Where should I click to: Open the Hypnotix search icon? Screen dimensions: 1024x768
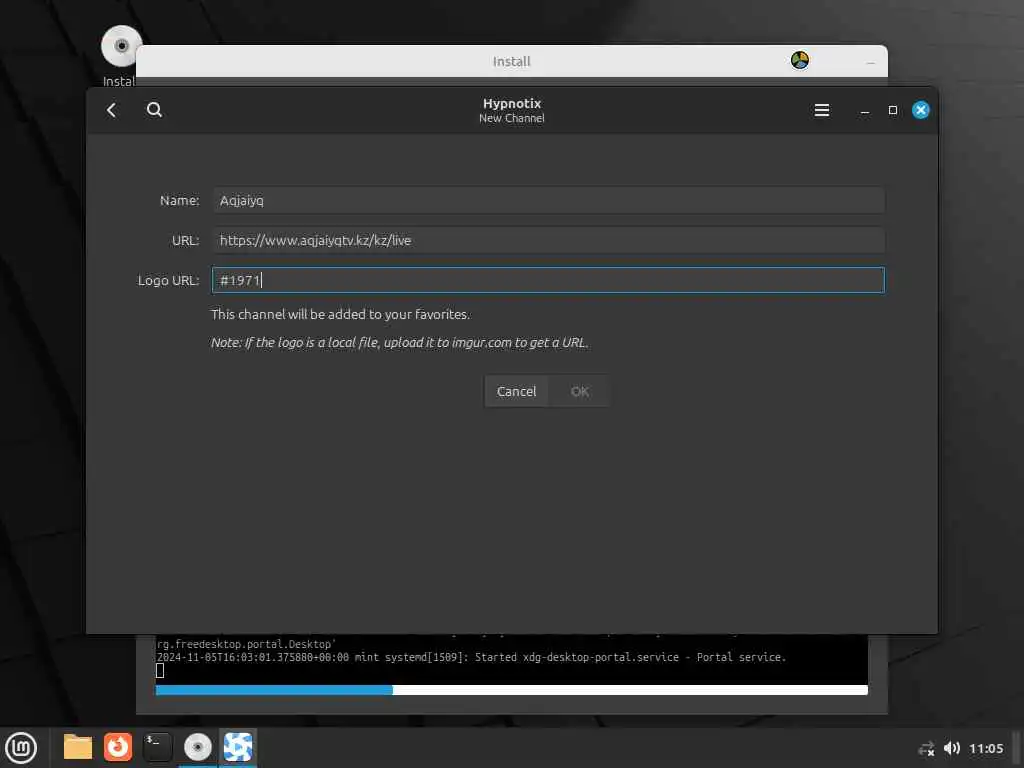(x=154, y=110)
